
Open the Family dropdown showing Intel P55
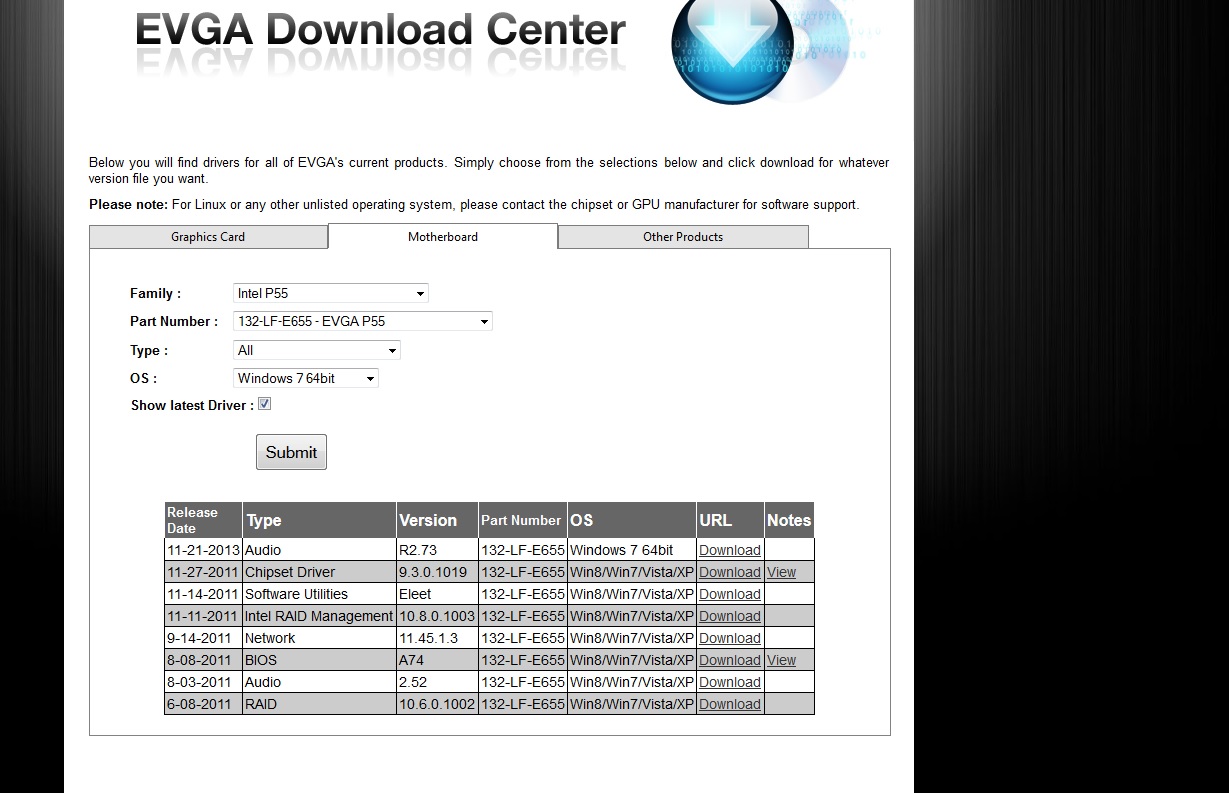tap(331, 293)
